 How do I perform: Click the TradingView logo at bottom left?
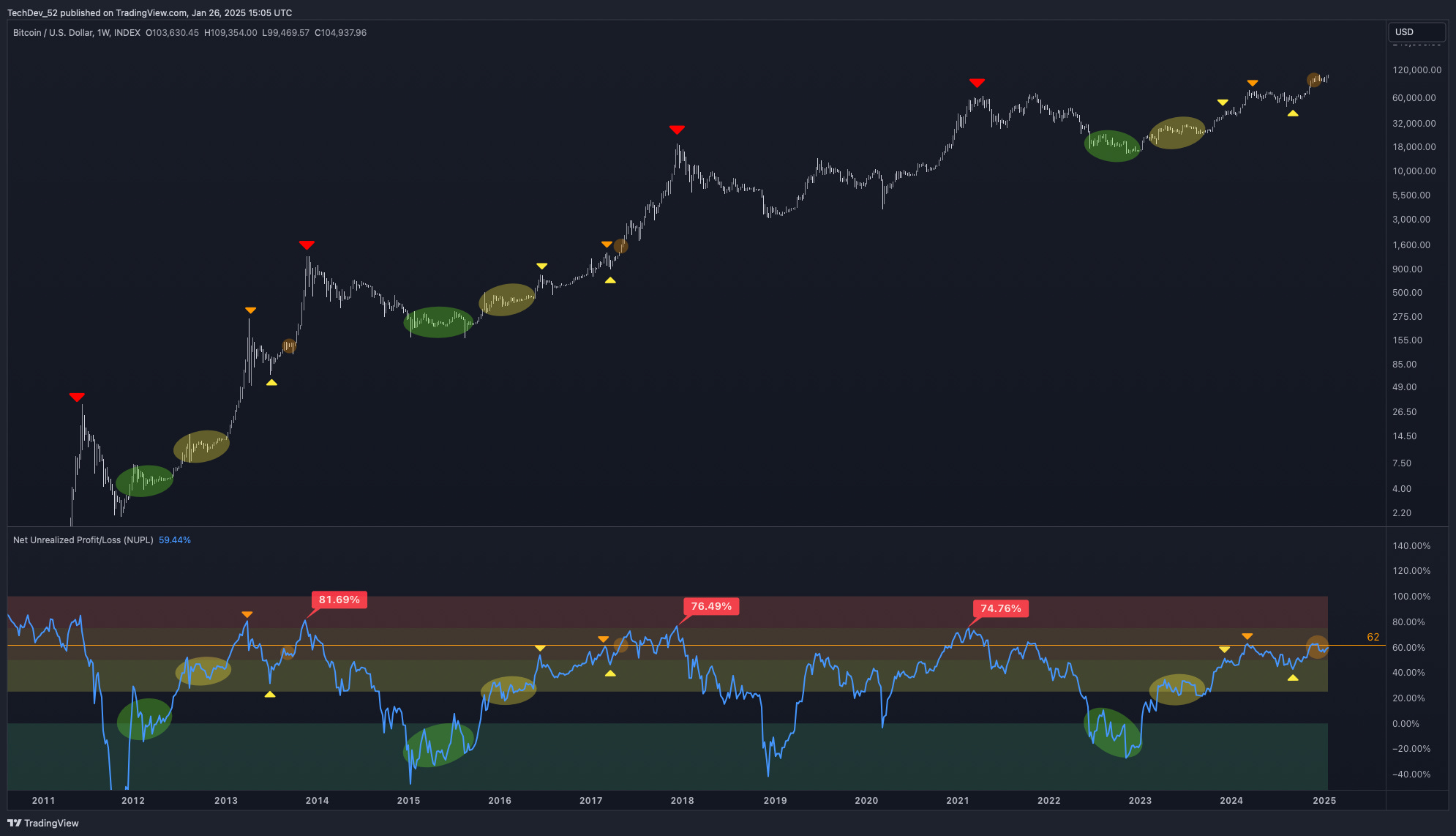(x=43, y=823)
